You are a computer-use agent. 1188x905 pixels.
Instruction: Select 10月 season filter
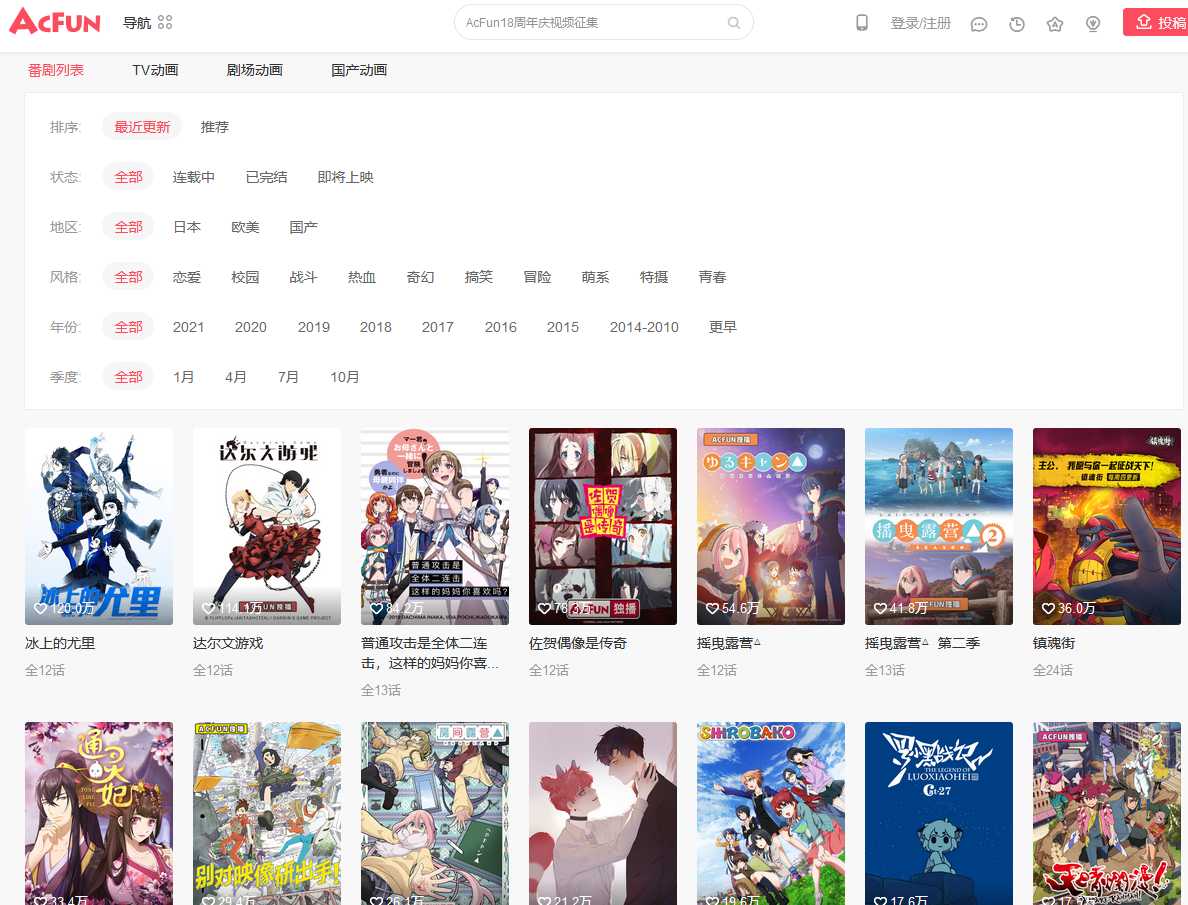[x=345, y=377]
